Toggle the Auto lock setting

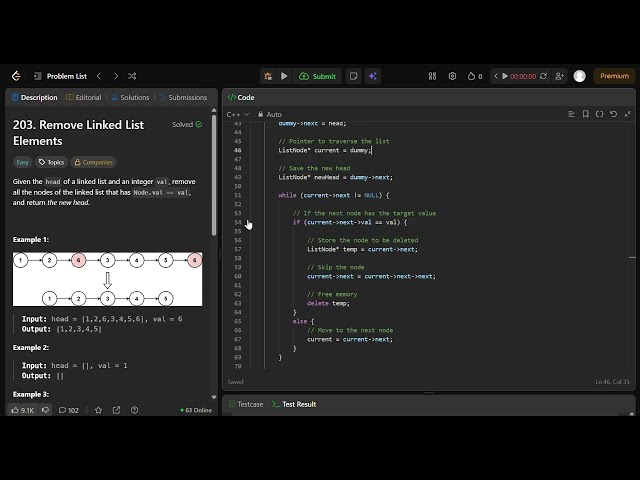coord(270,115)
